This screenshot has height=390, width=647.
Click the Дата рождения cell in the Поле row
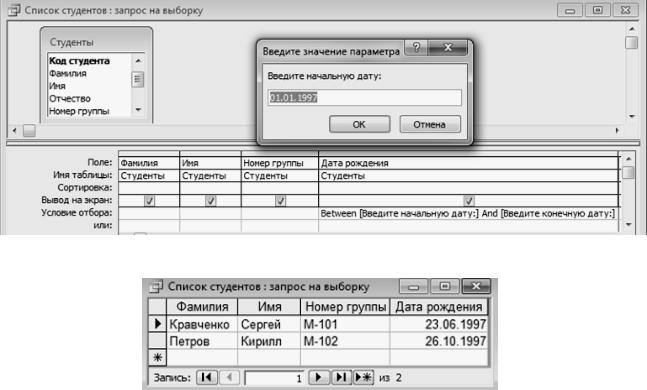click(469, 163)
